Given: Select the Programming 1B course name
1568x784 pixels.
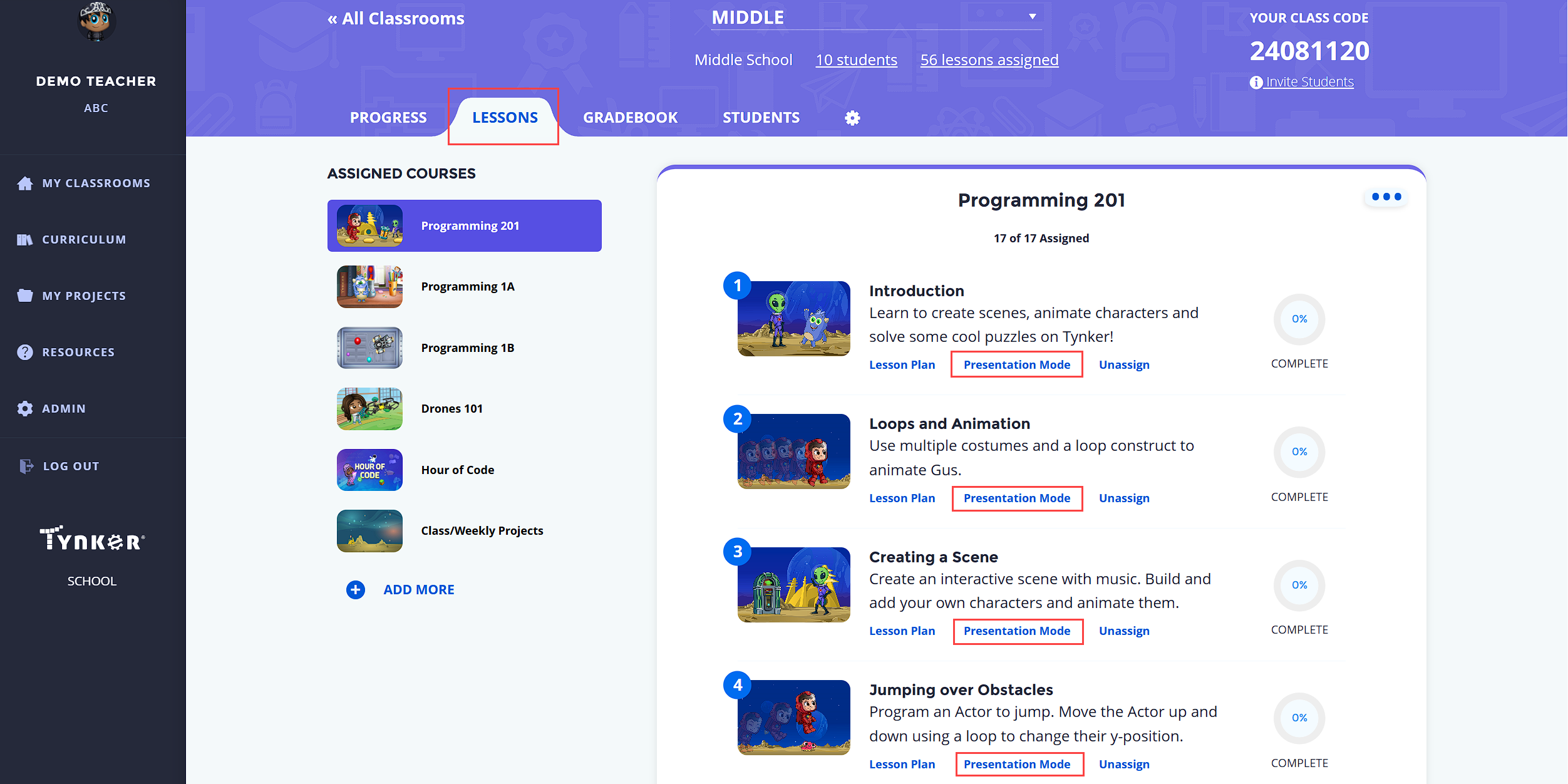Looking at the screenshot, I should (x=468, y=348).
